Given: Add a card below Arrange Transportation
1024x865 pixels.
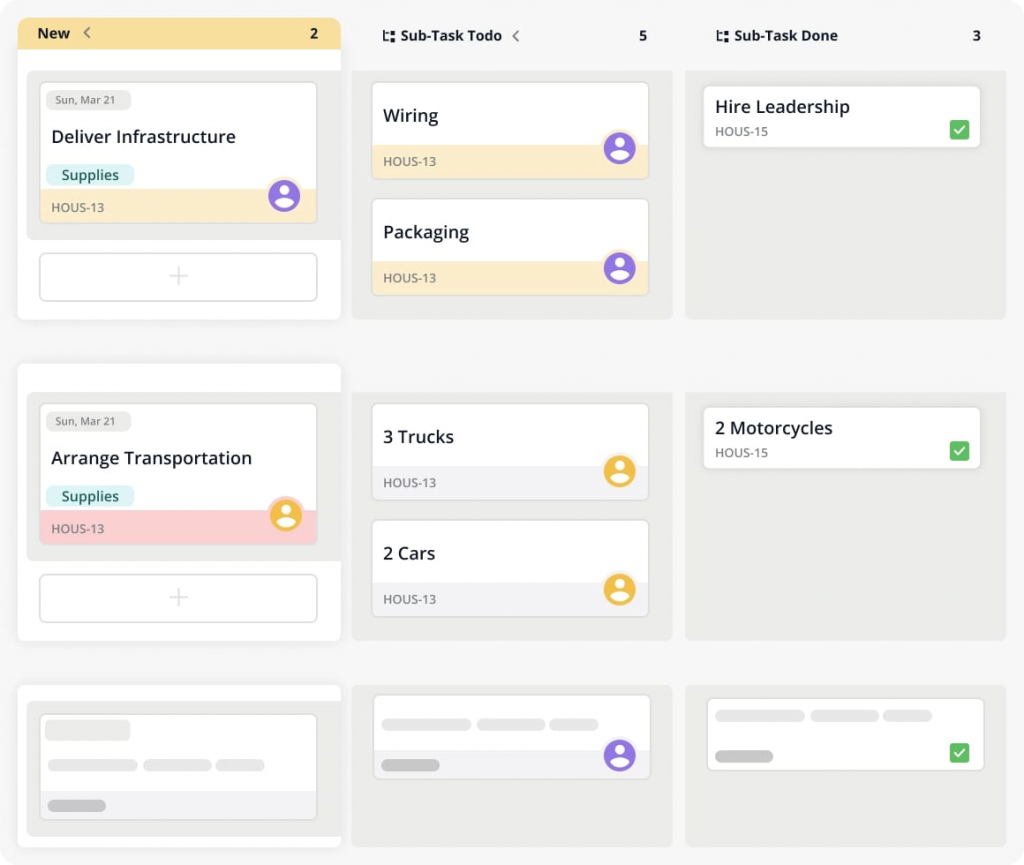Looking at the screenshot, I should 178,598.
